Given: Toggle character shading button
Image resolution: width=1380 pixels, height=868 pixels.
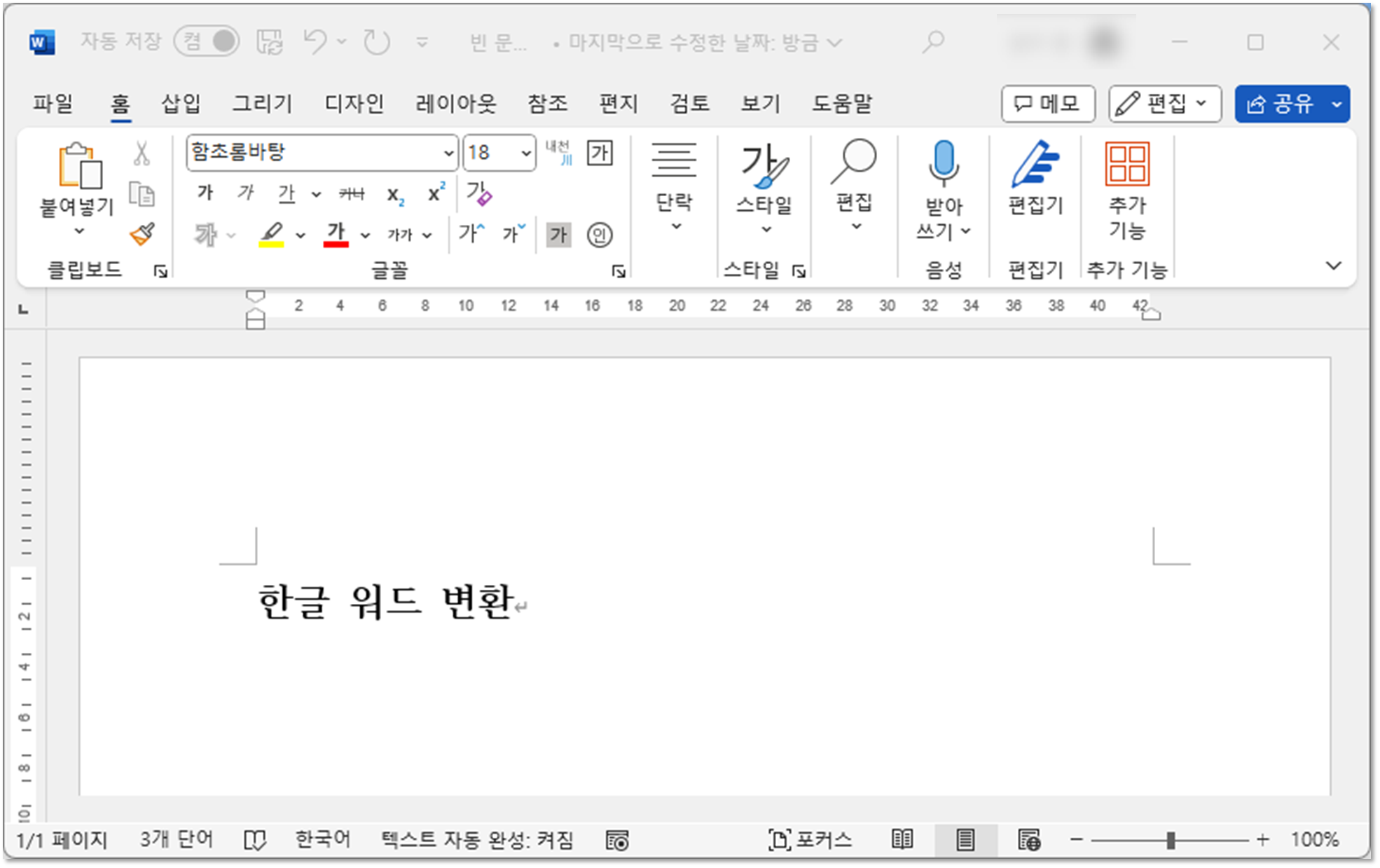Looking at the screenshot, I should (x=558, y=235).
